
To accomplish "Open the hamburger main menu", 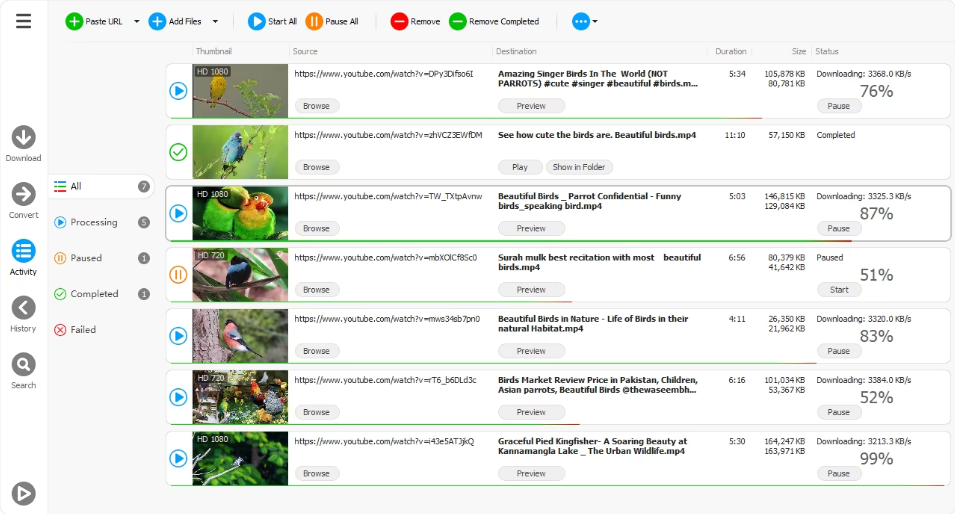I will [23, 21].
